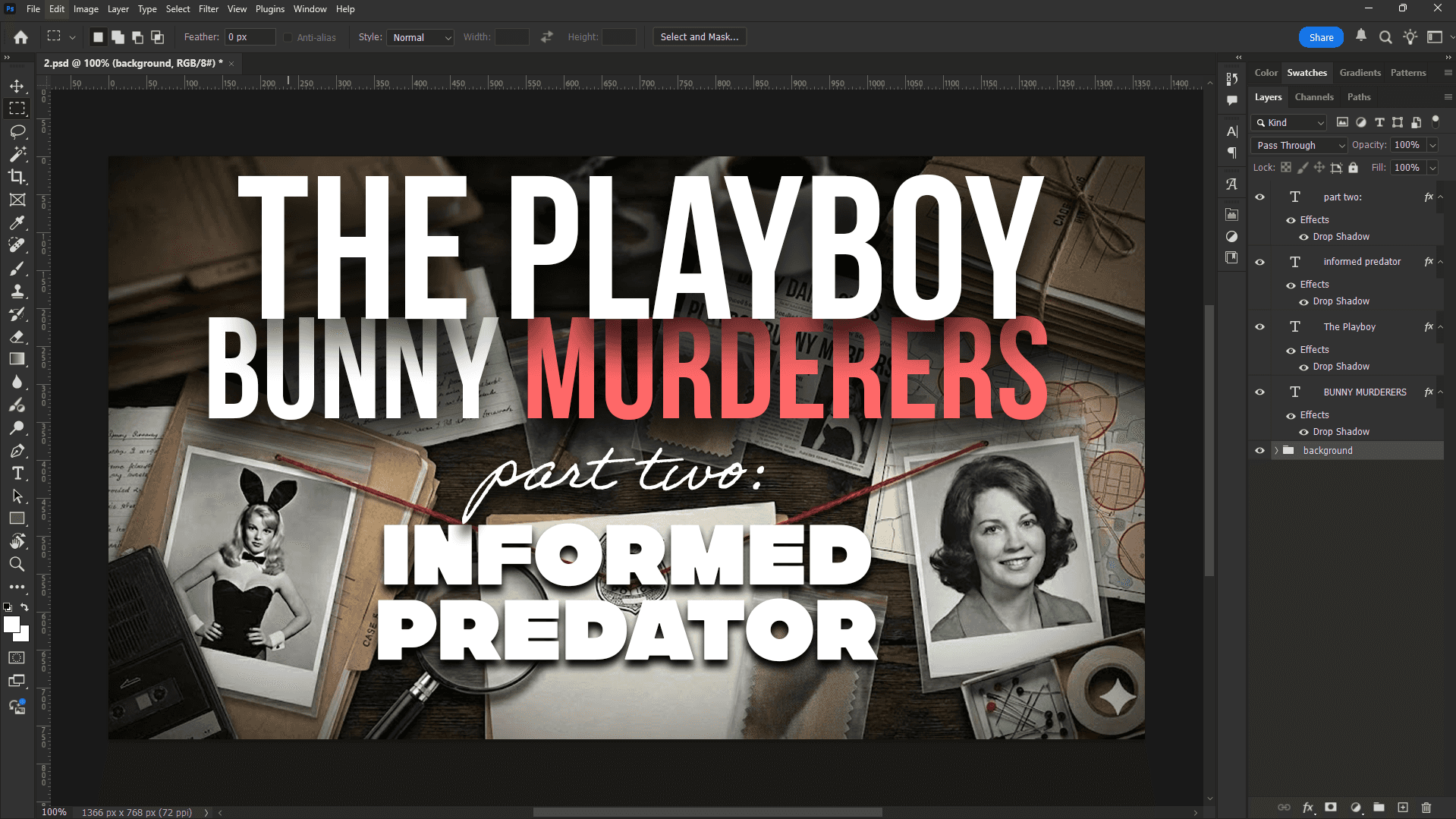Open the Plugins menu
The image size is (1456, 819).
[270, 9]
